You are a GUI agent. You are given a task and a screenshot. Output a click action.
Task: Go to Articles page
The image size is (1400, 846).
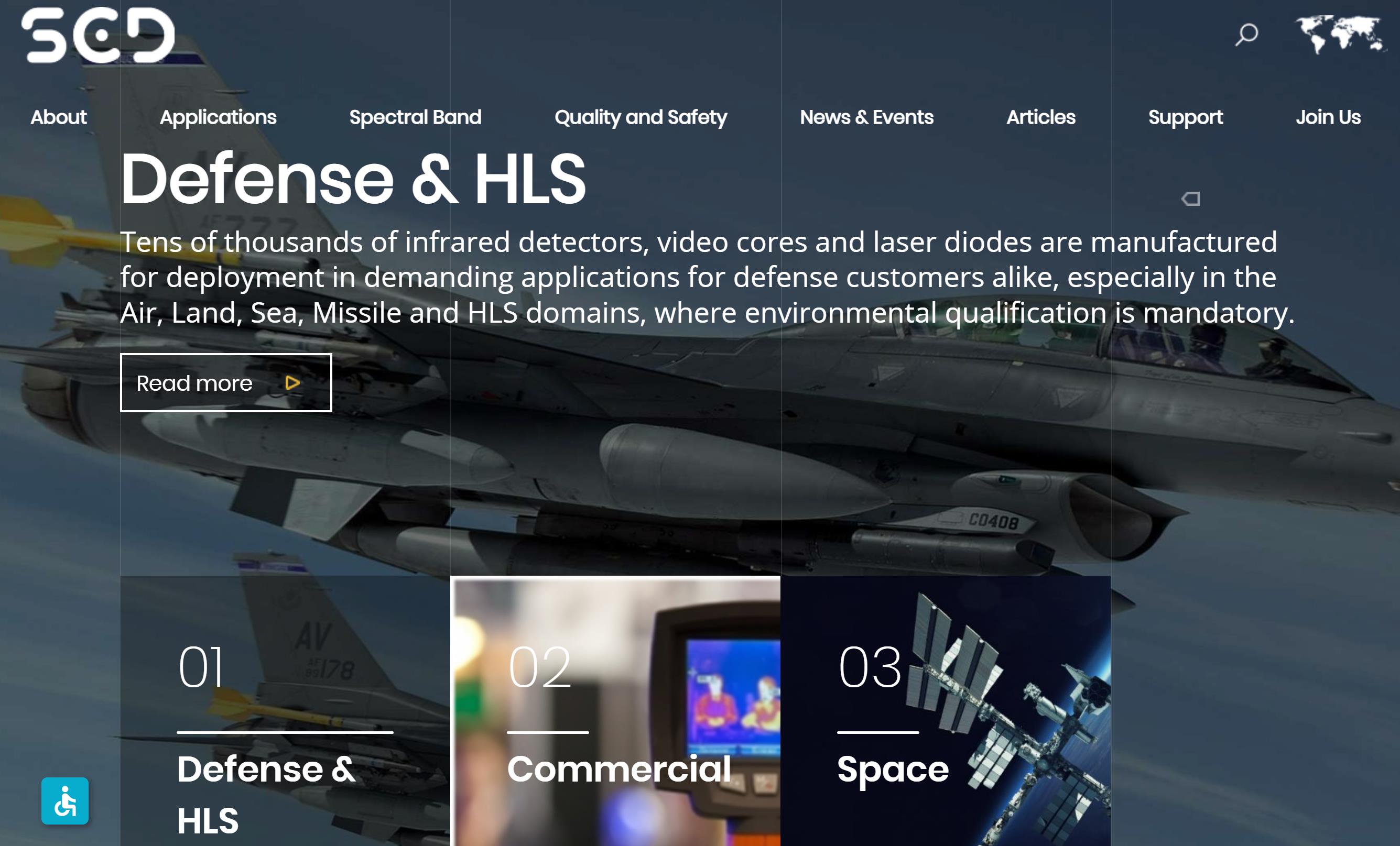(x=1040, y=117)
